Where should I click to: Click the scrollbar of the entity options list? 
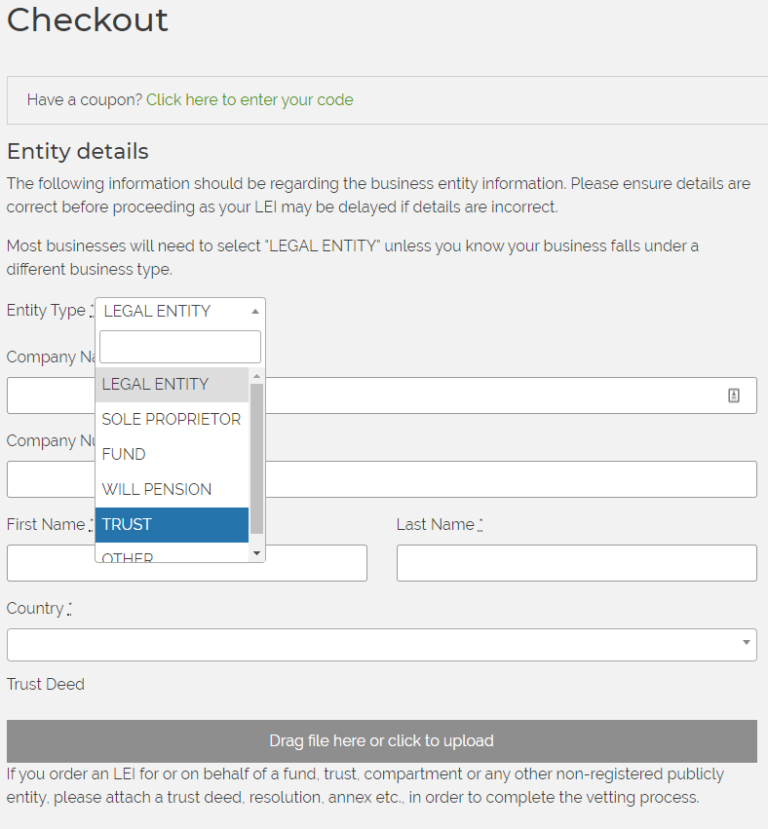(257, 460)
